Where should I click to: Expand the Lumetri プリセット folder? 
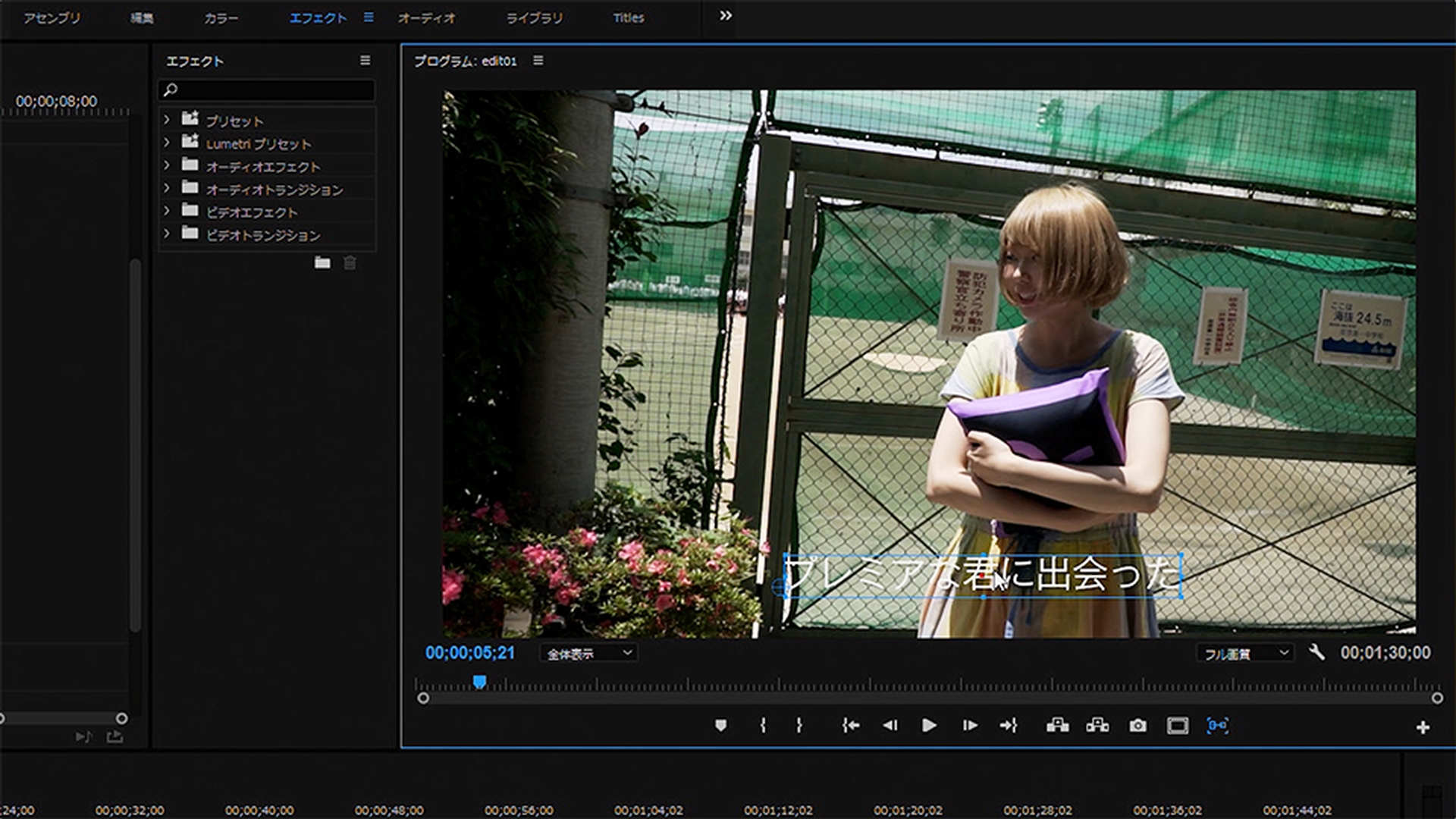pos(167,143)
